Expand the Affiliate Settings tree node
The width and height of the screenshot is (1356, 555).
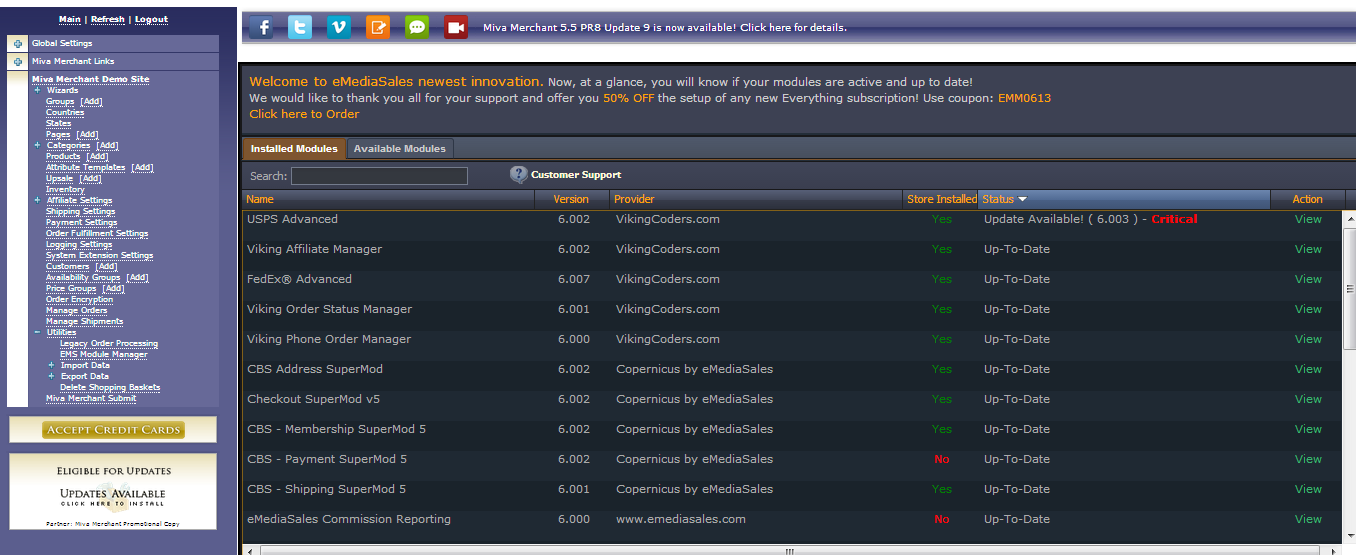pyautogui.click(x=37, y=200)
